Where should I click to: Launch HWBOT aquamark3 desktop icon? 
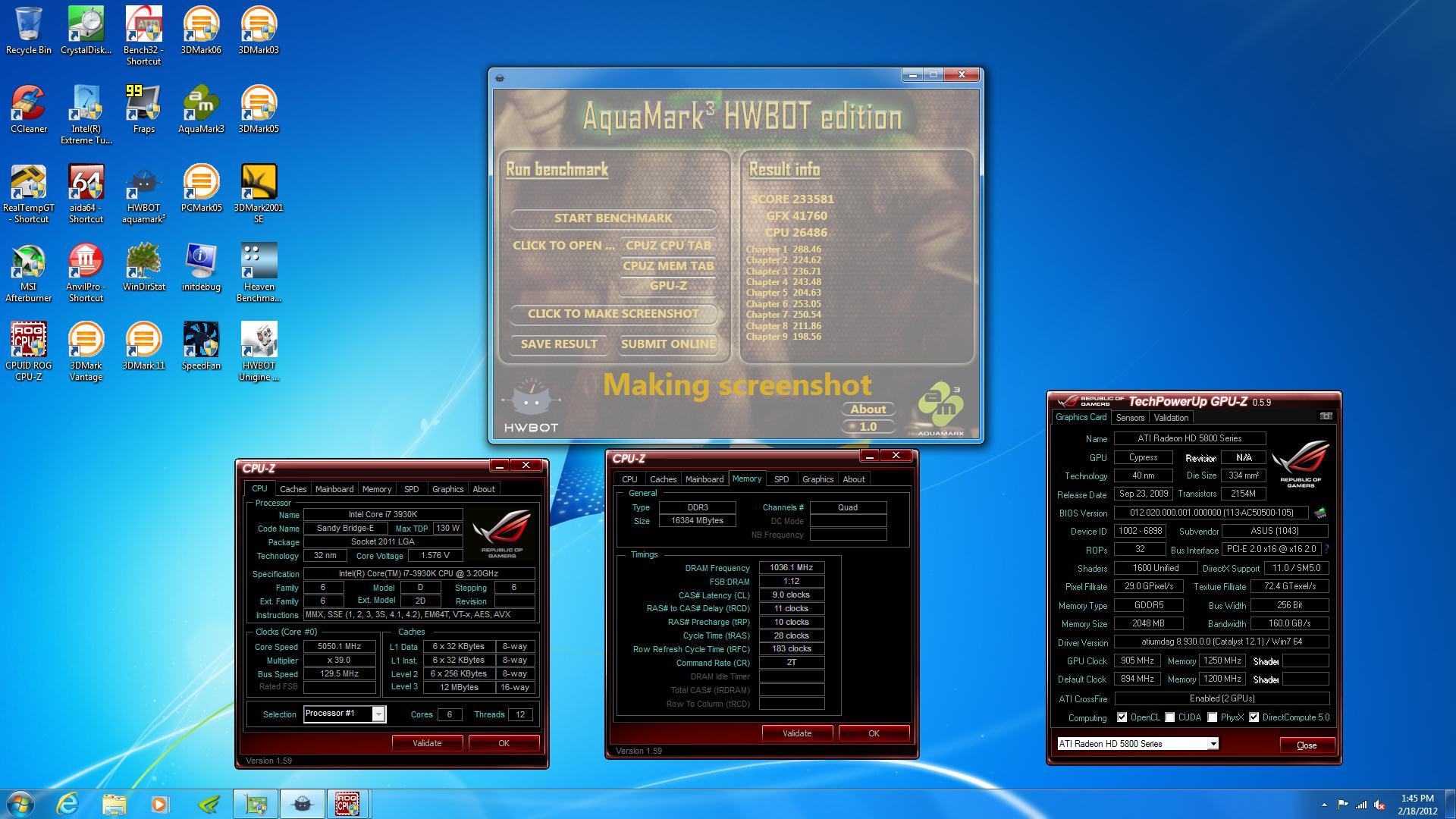tap(143, 193)
